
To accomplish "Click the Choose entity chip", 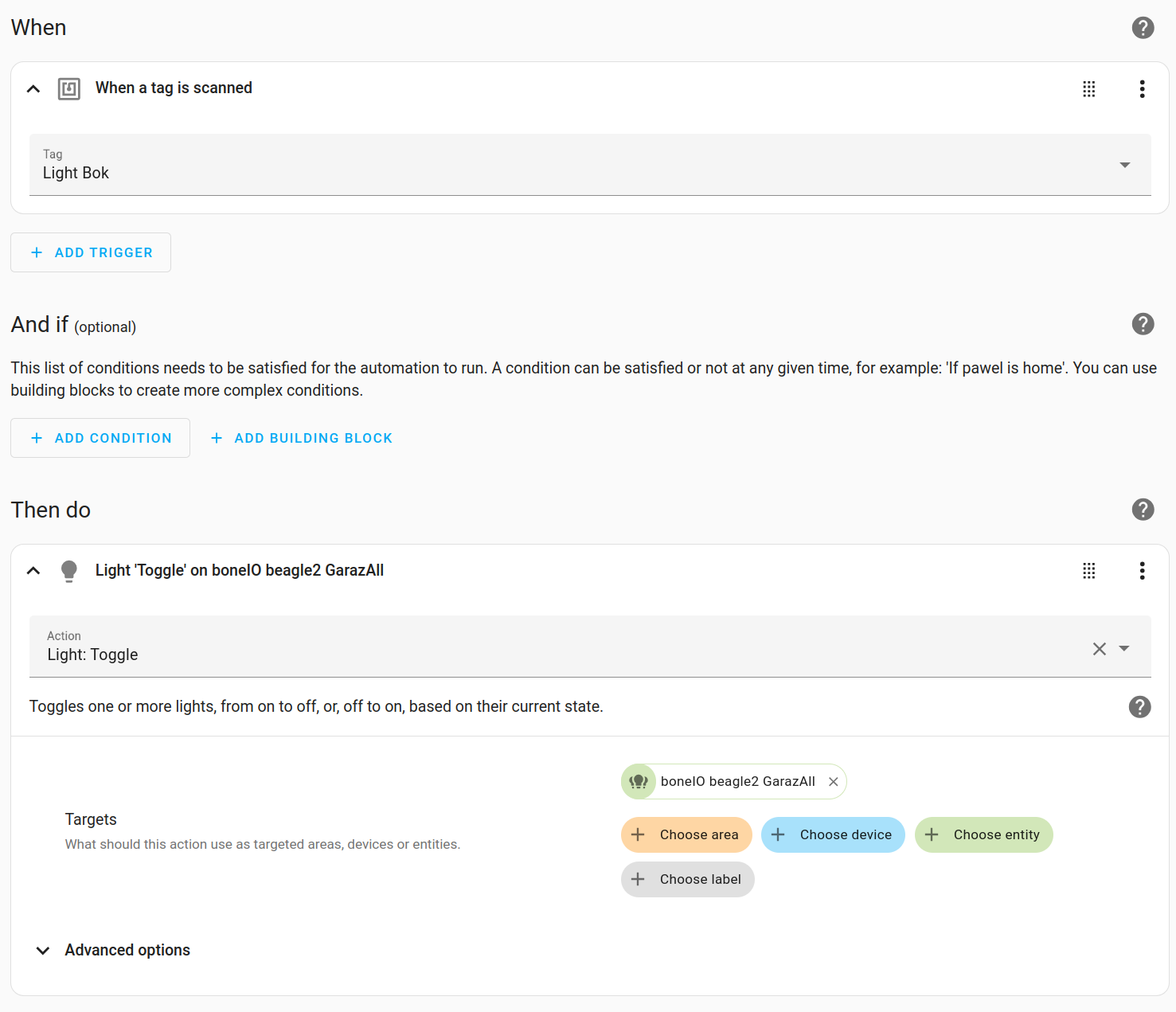I will (x=983, y=834).
